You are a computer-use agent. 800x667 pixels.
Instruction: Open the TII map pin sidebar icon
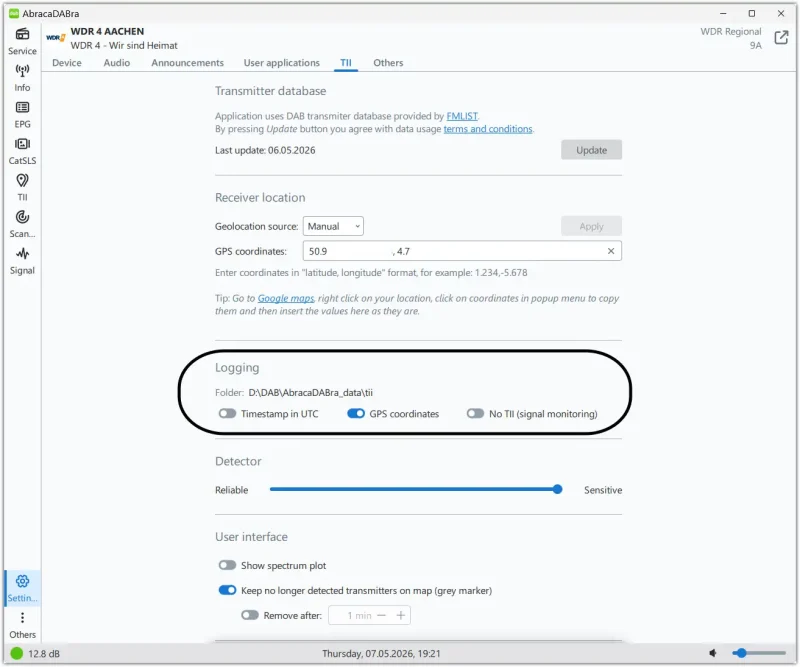coord(22,188)
